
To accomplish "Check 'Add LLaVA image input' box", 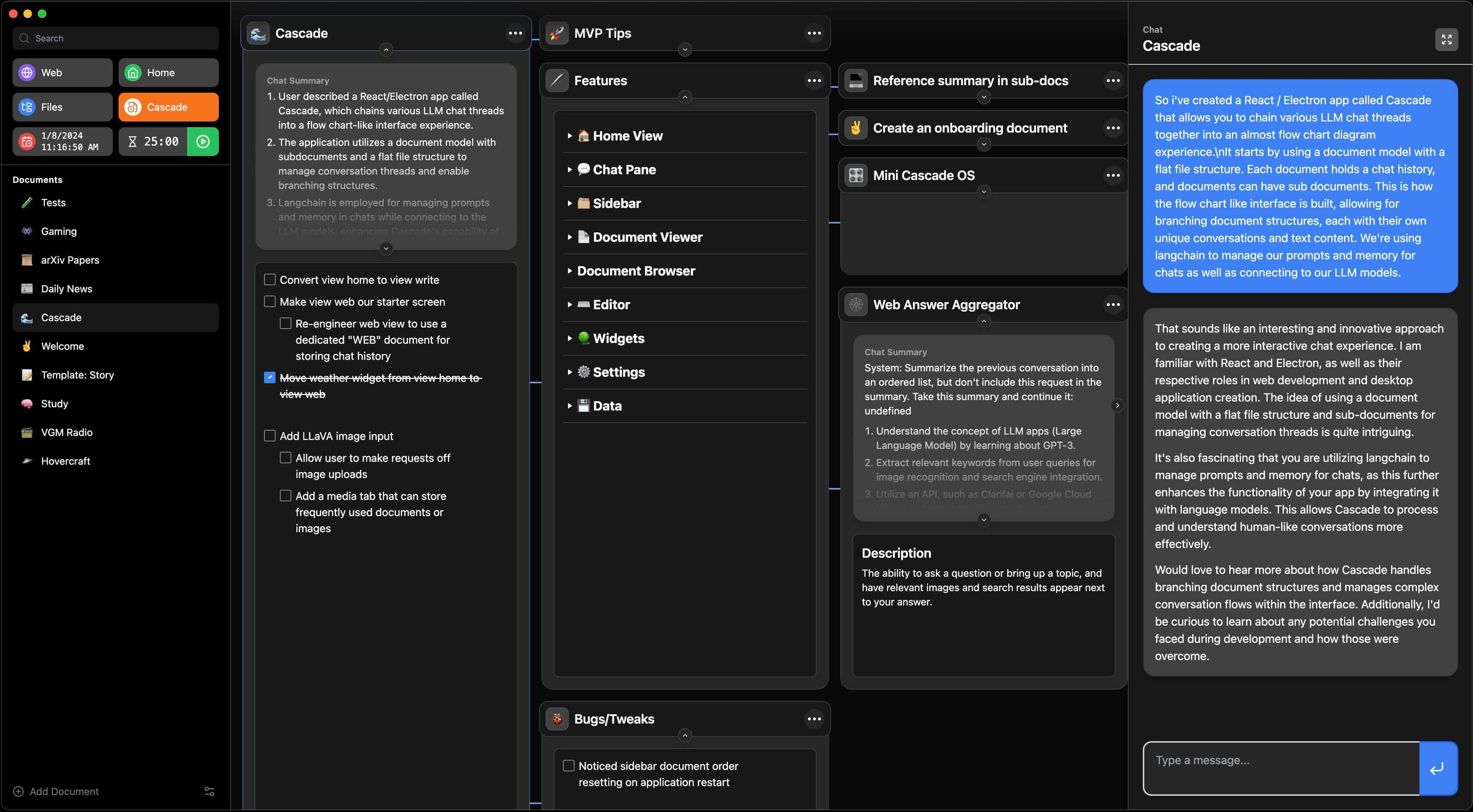I will coord(270,436).
